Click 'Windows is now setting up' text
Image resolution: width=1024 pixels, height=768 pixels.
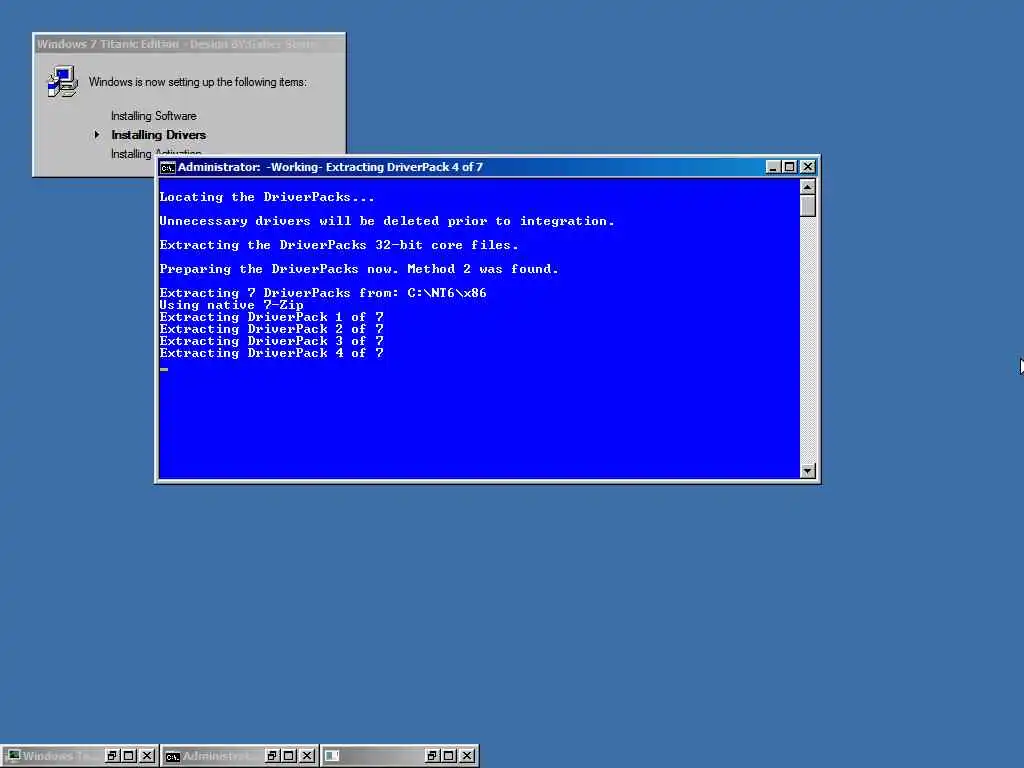[x=197, y=82]
